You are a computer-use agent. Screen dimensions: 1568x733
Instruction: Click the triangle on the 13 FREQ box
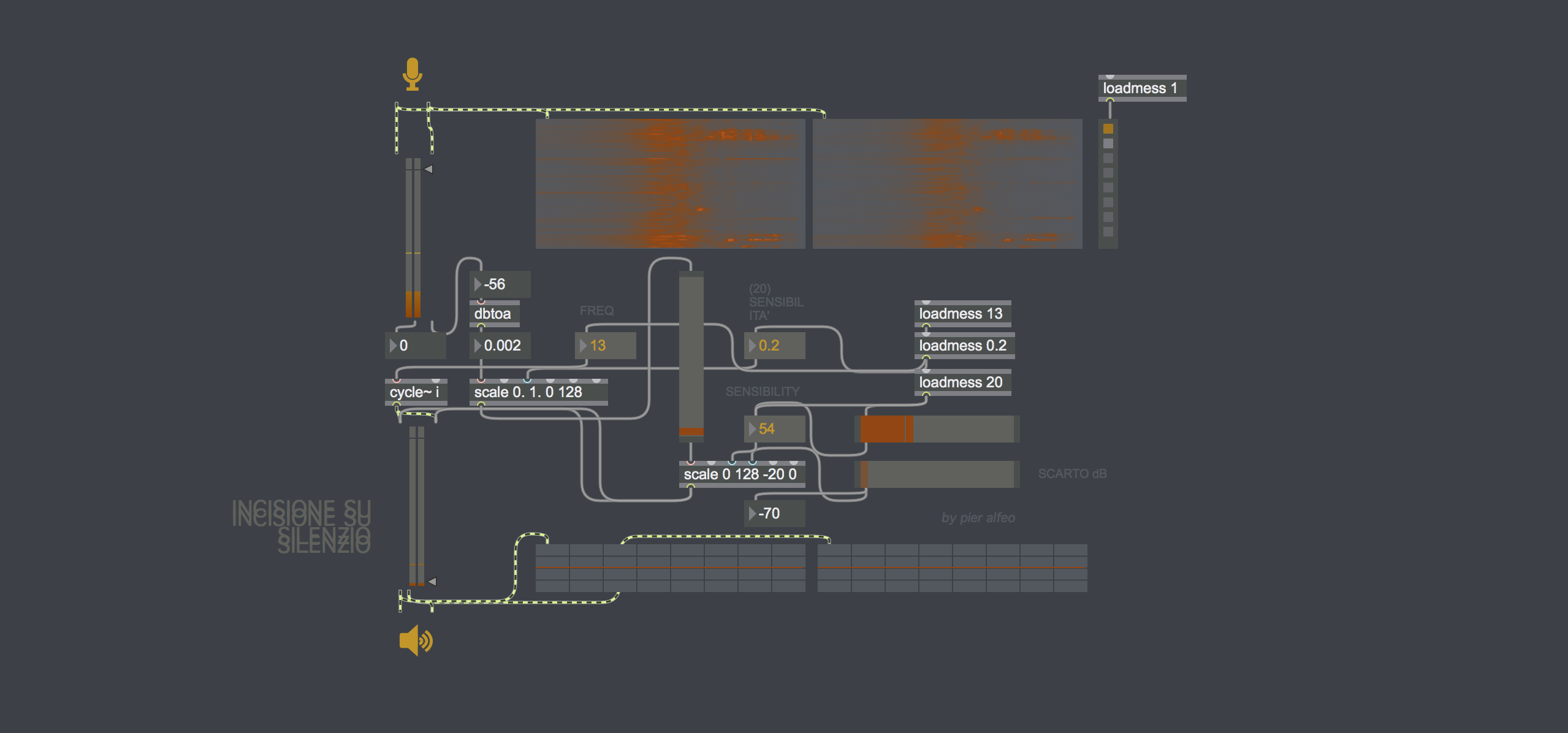click(583, 346)
